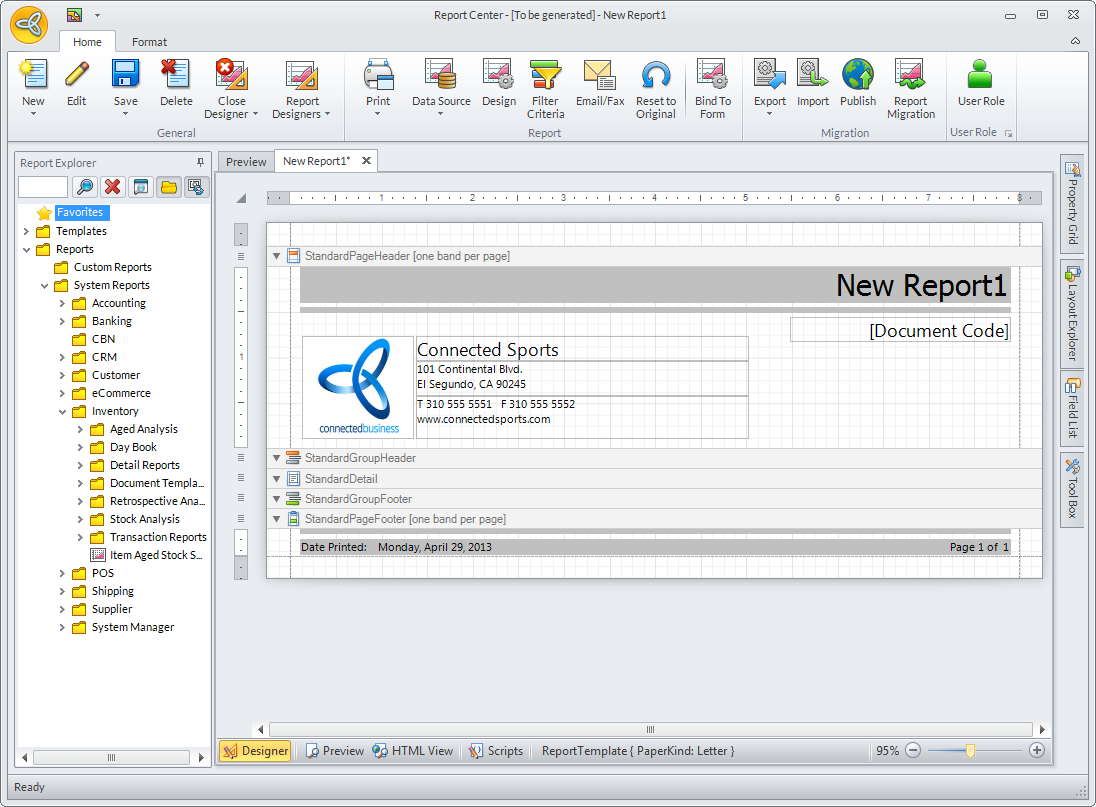Expand the StandardGroupHeader band
This screenshot has height=807, width=1096.
tap(277, 458)
